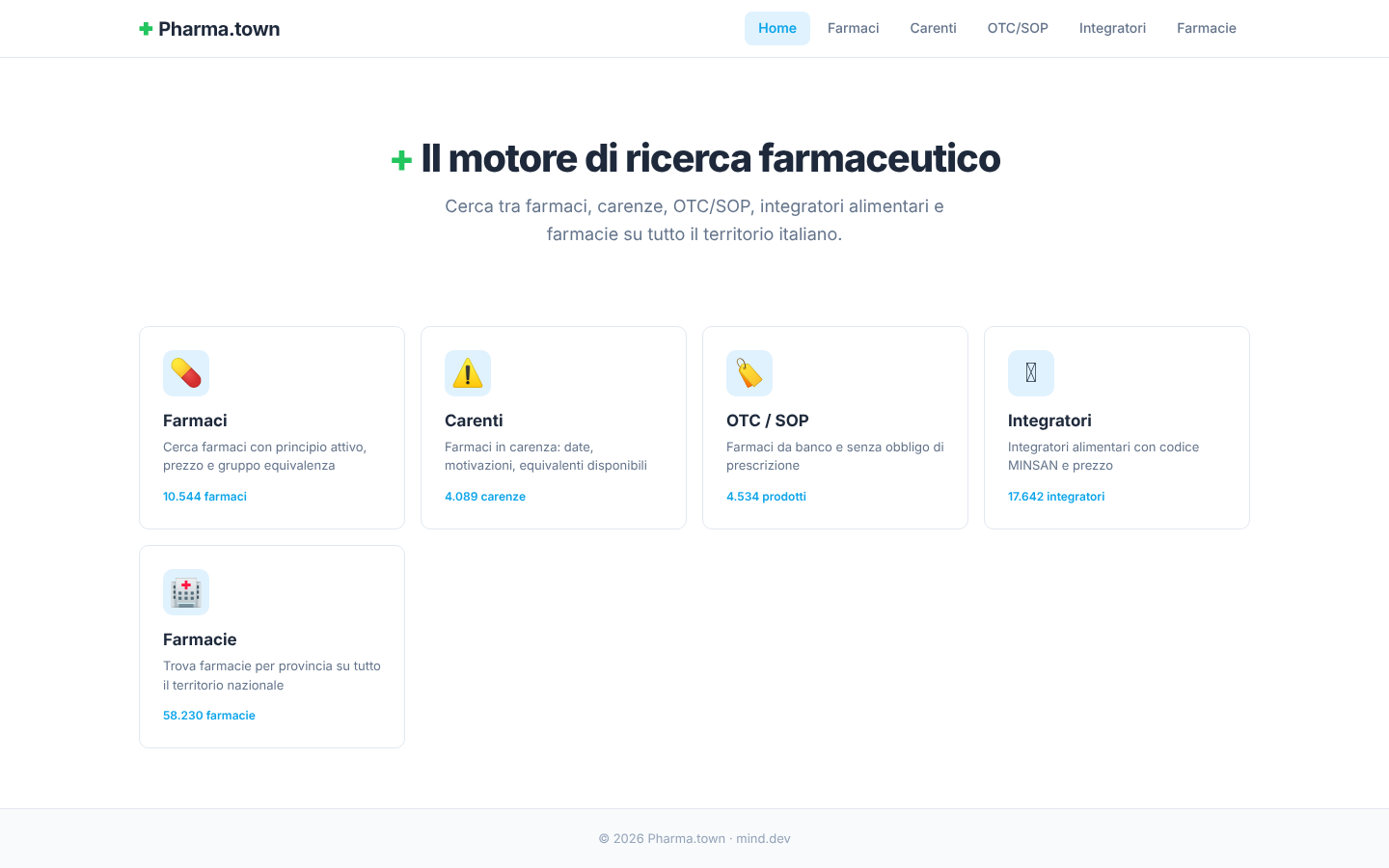Navigate to Integratori in the top menu
Viewport: 1389px width, 868px height.
pyautogui.click(x=1112, y=28)
